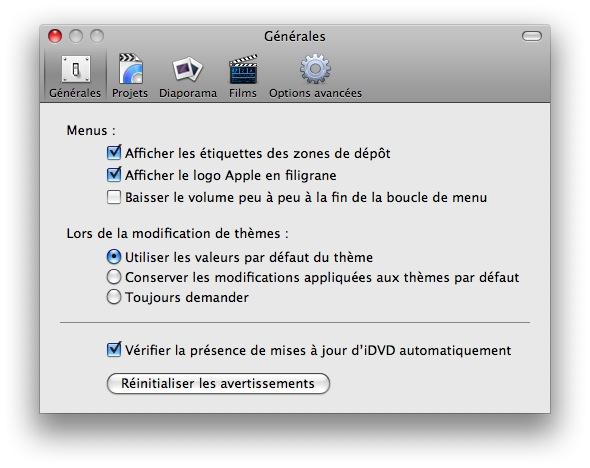The image size is (590, 468).
Task: Open the Générales light-switch icon pane
Action: (x=76, y=69)
